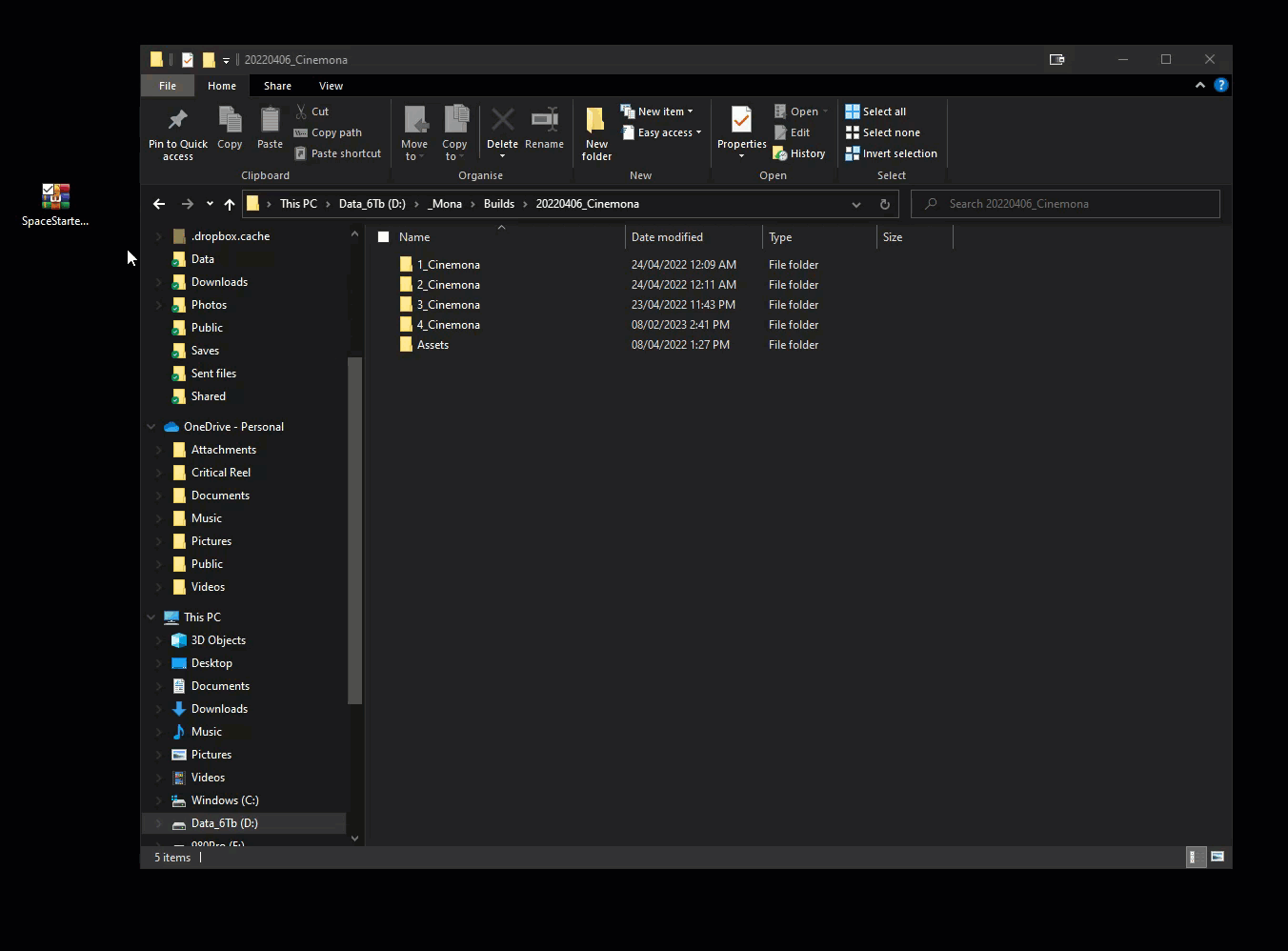Switch to the View ribbon tab
The image size is (1288, 951).
(x=331, y=86)
